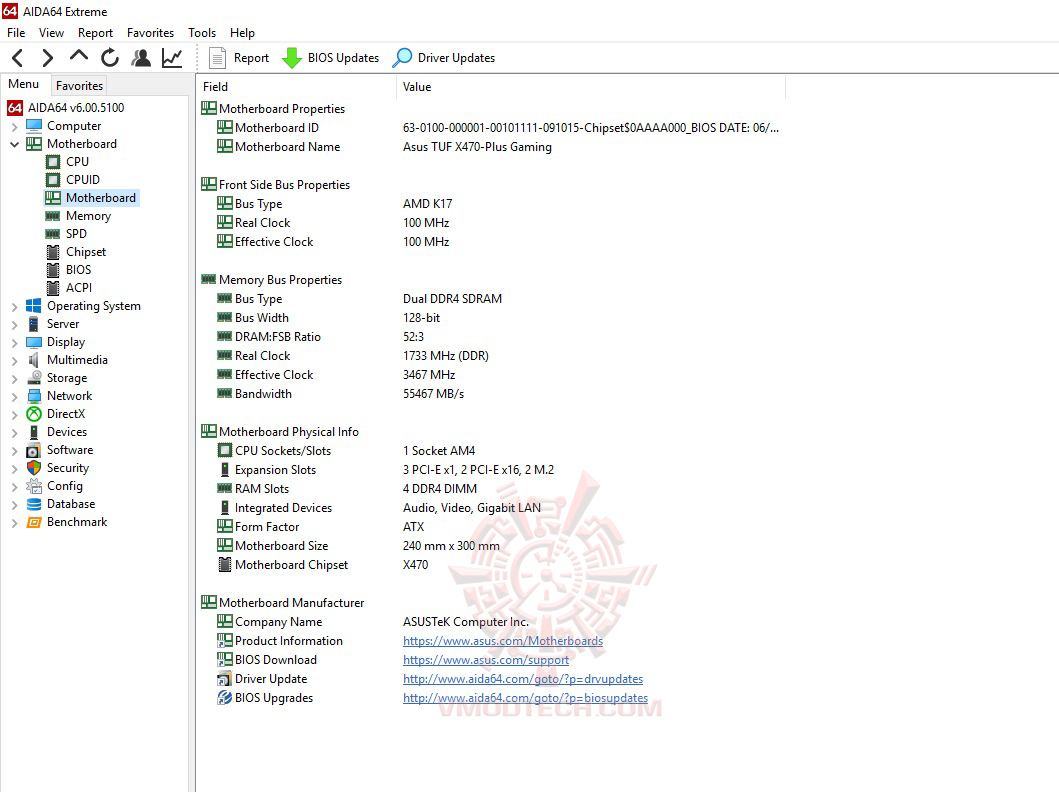The image size is (1059, 792).
Task: Switch to the Favorites tab
Action: coord(79,86)
